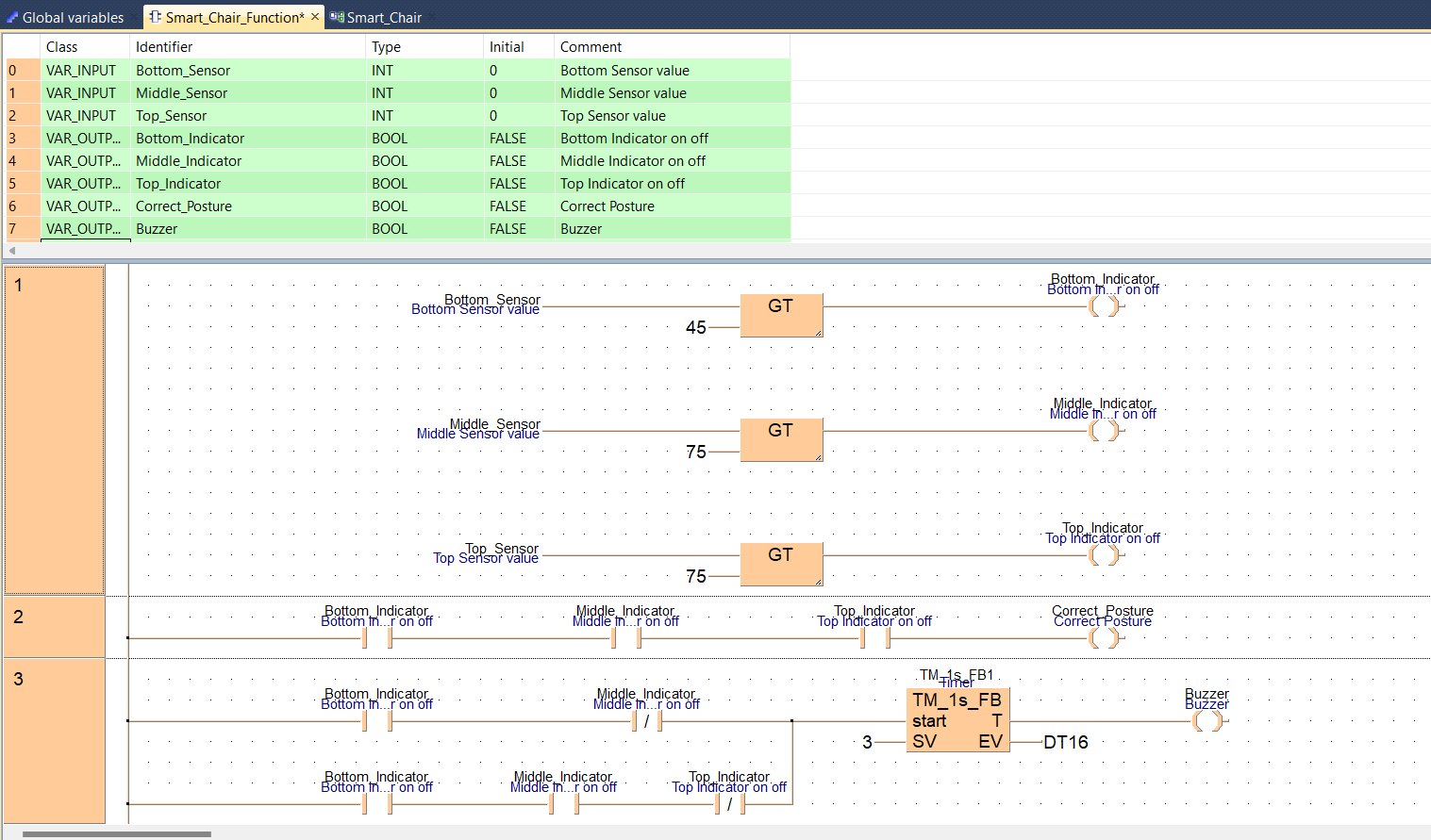Select variable row number 7
The width and height of the screenshot is (1431, 840).
click(22, 228)
